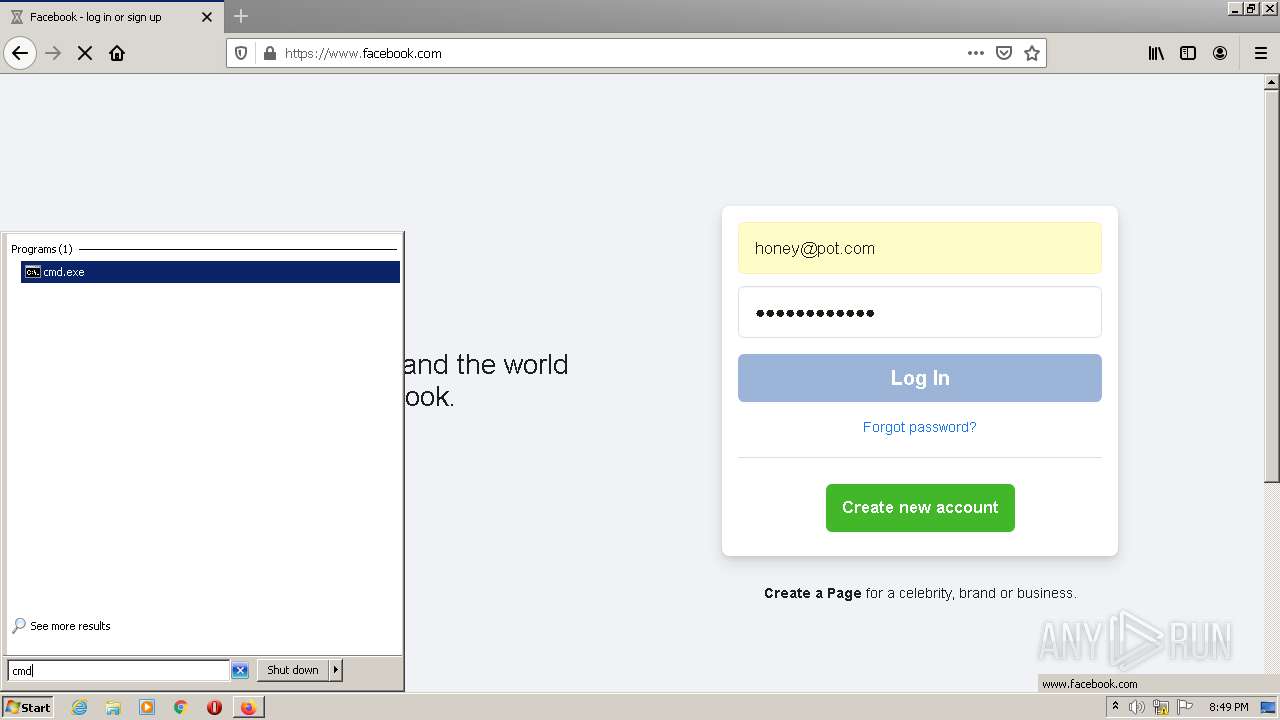Bookmark this page with the star icon
Screen dimensions: 1280x720
[1032, 53]
